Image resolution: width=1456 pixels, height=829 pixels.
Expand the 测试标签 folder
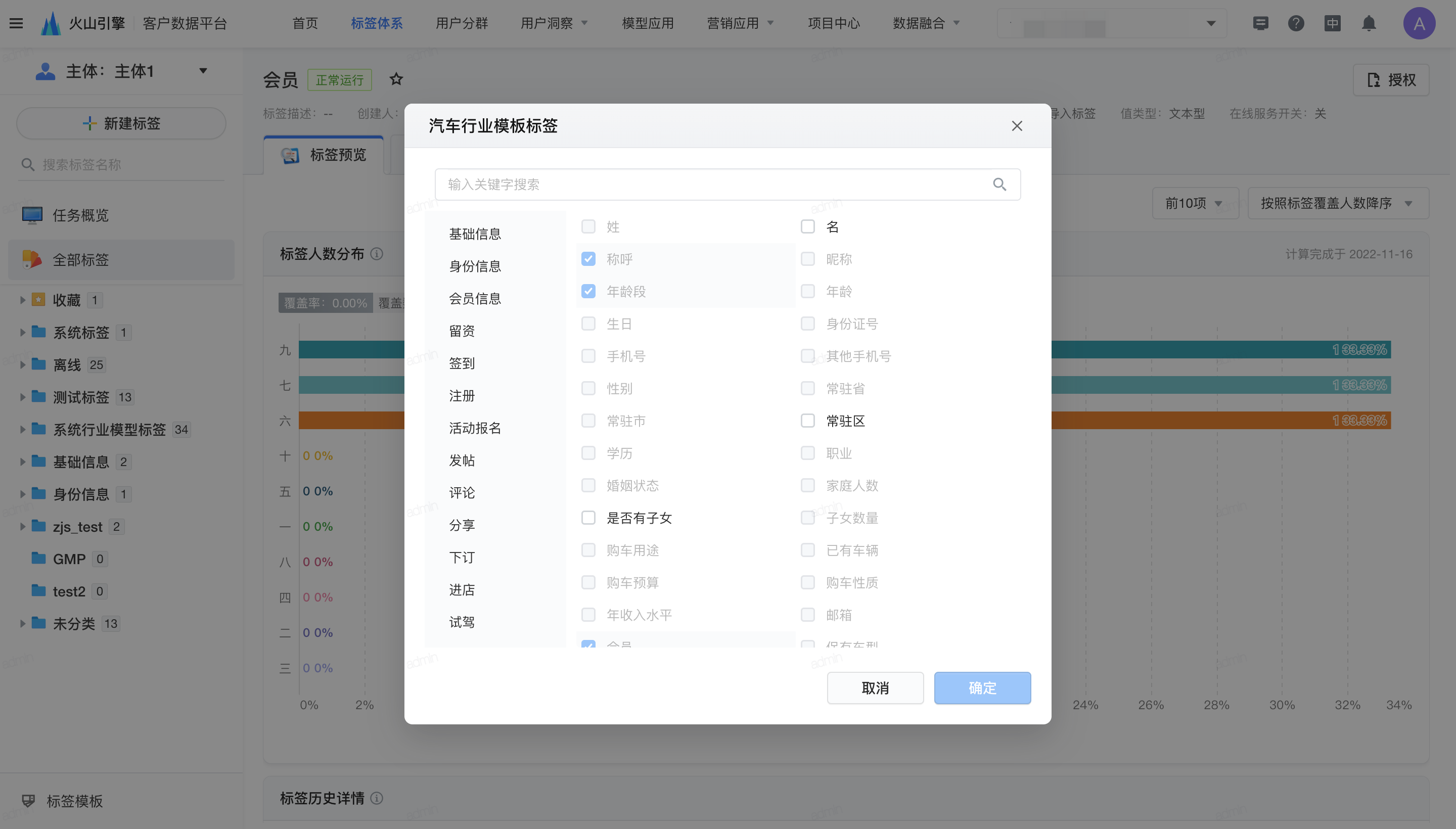[23, 397]
